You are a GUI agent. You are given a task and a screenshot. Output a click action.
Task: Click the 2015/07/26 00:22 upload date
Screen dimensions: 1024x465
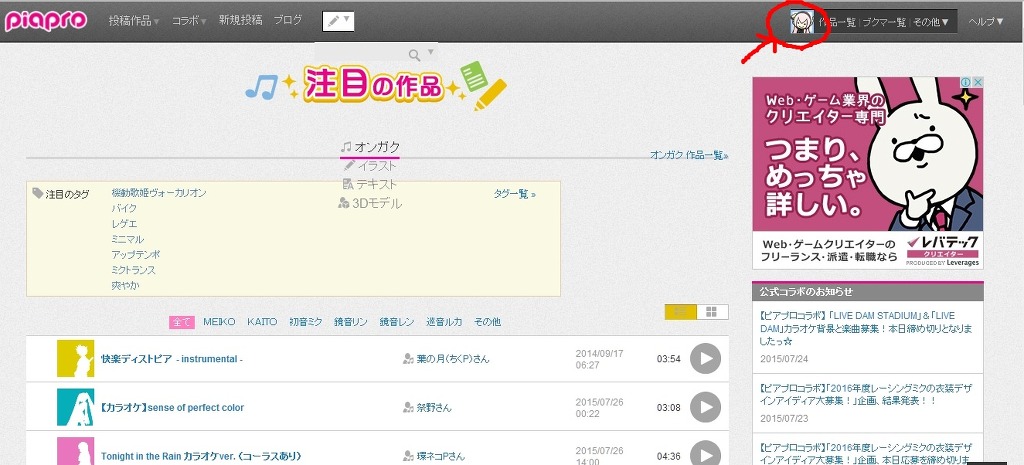pos(600,408)
